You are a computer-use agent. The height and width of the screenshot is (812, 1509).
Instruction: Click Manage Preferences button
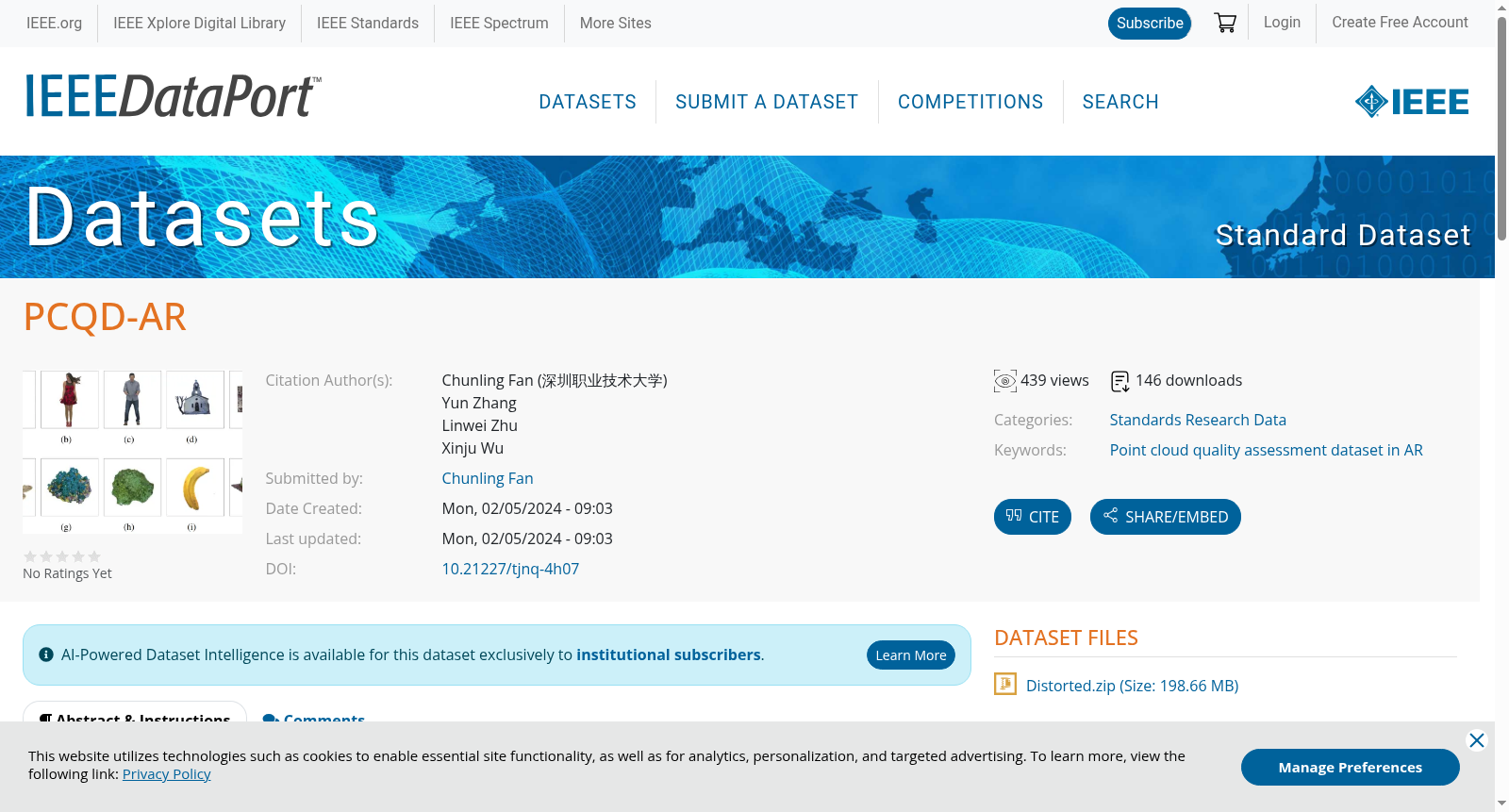point(1350,767)
